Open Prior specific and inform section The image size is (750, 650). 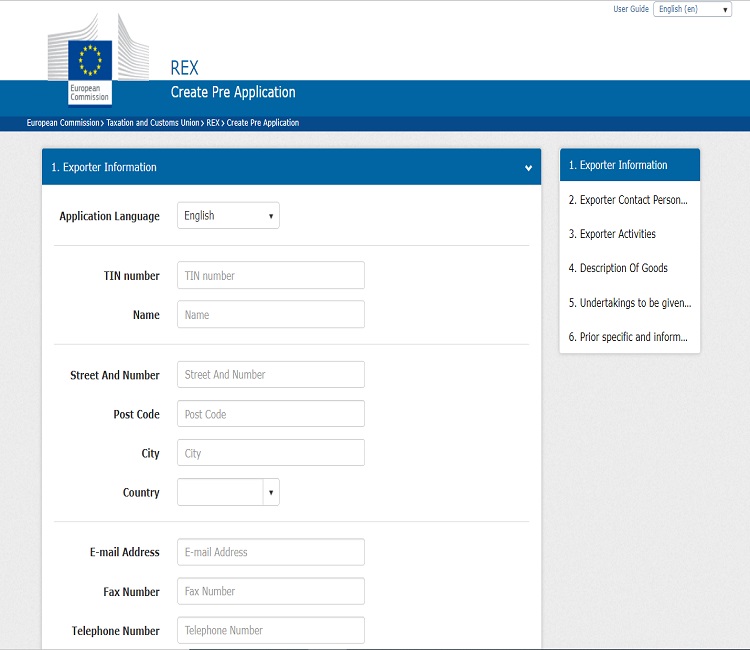629,337
